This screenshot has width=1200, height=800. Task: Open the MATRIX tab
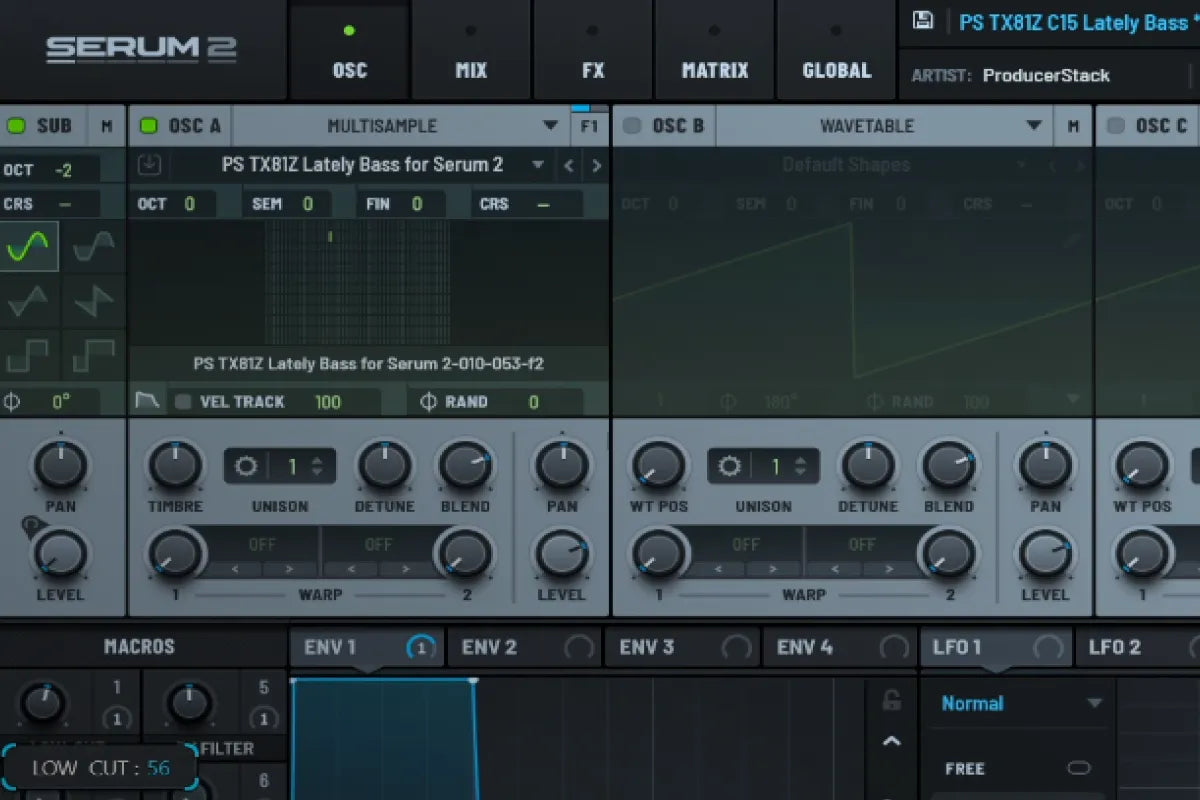coord(715,52)
